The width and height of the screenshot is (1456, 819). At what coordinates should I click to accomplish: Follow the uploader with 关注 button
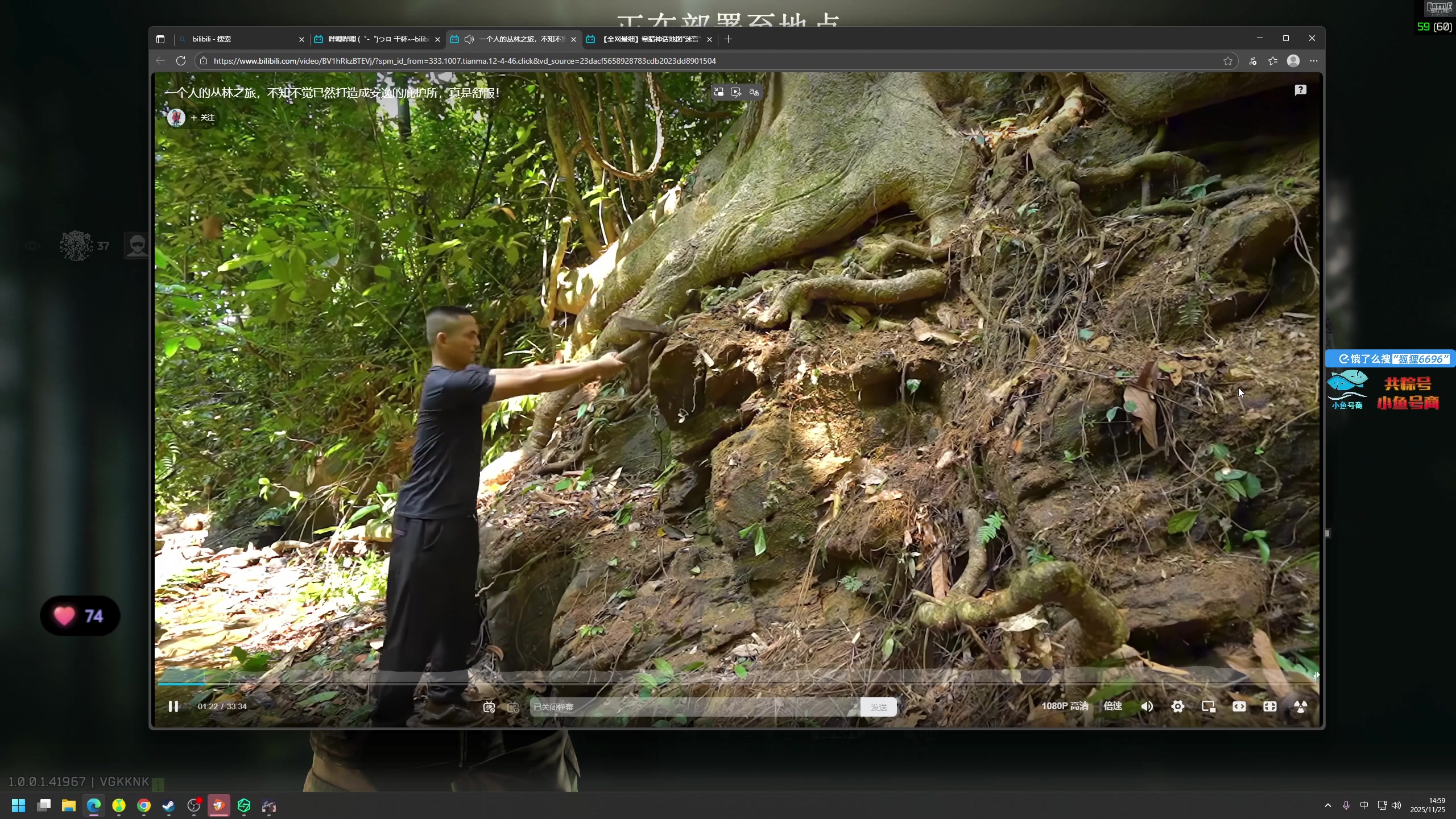pos(202,118)
